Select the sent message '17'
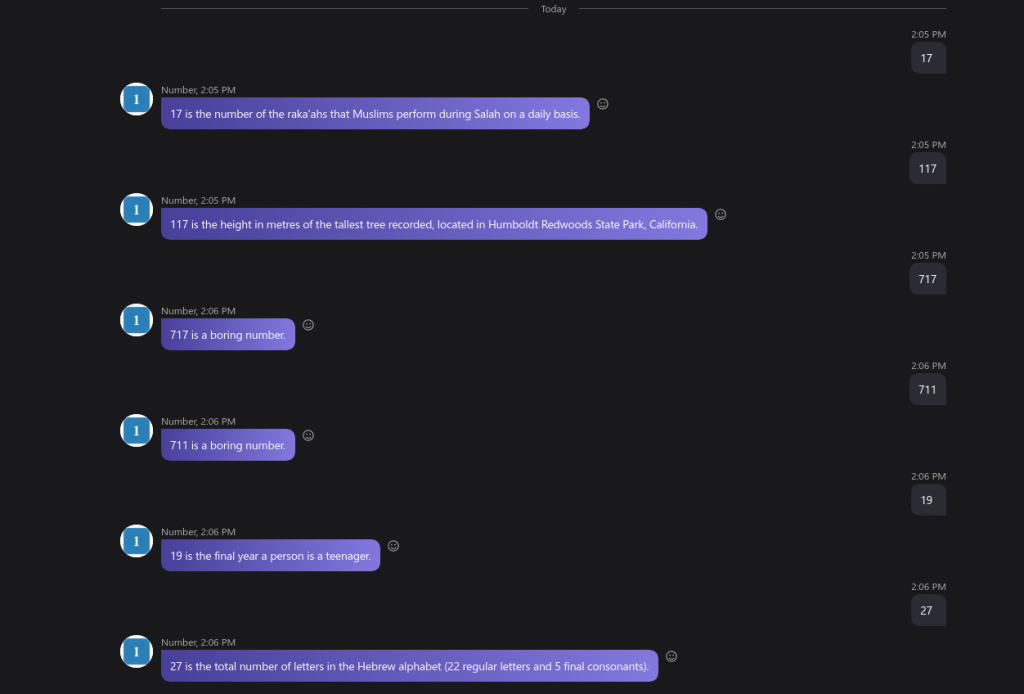The width and height of the screenshot is (1024, 694). (x=928, y=58)
